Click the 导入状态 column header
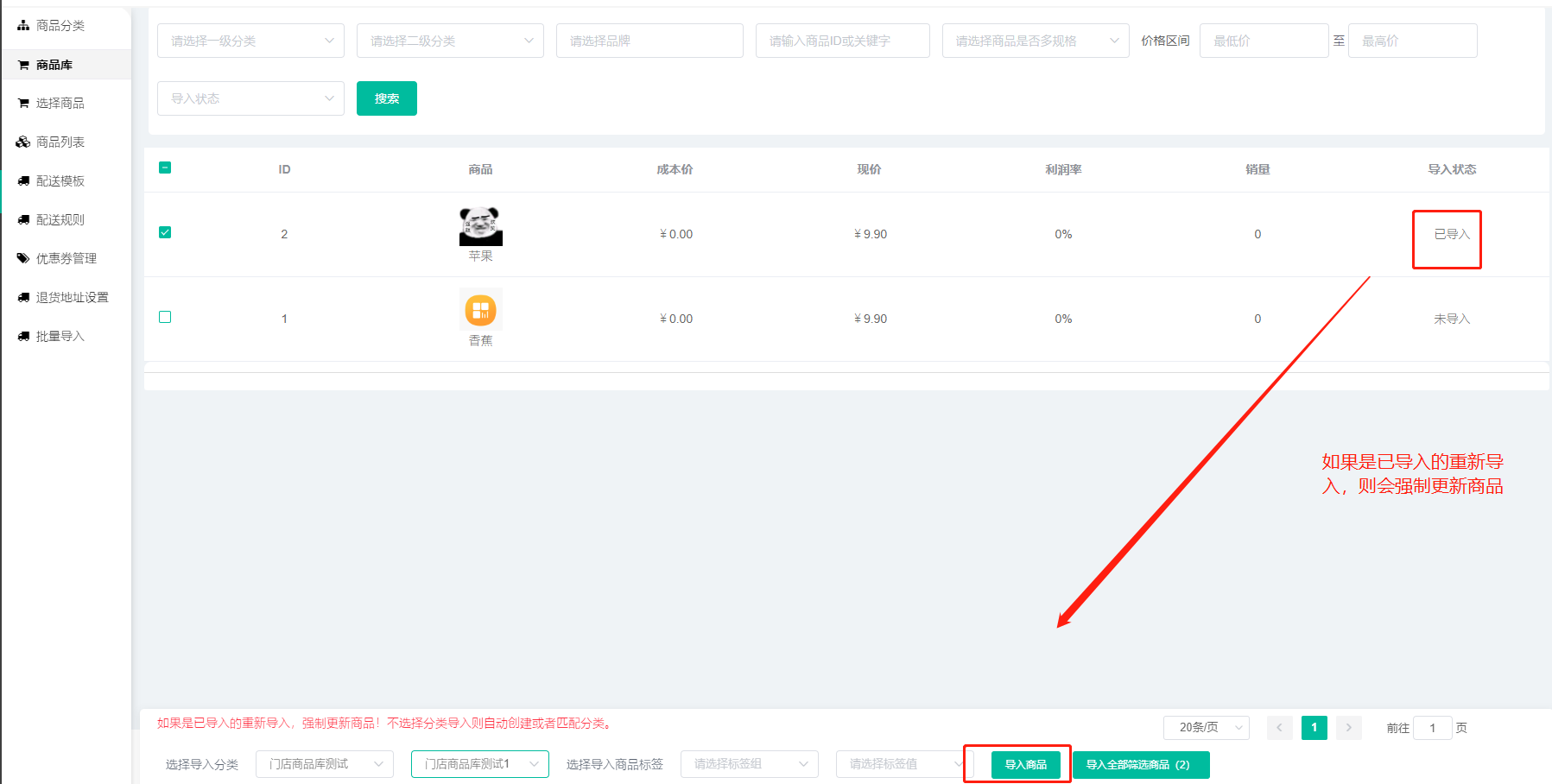1552x784 pixels. [1452, 169]
